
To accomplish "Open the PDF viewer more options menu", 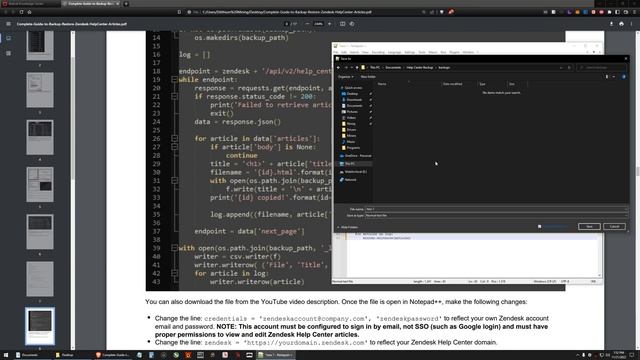I will (631, 24).
